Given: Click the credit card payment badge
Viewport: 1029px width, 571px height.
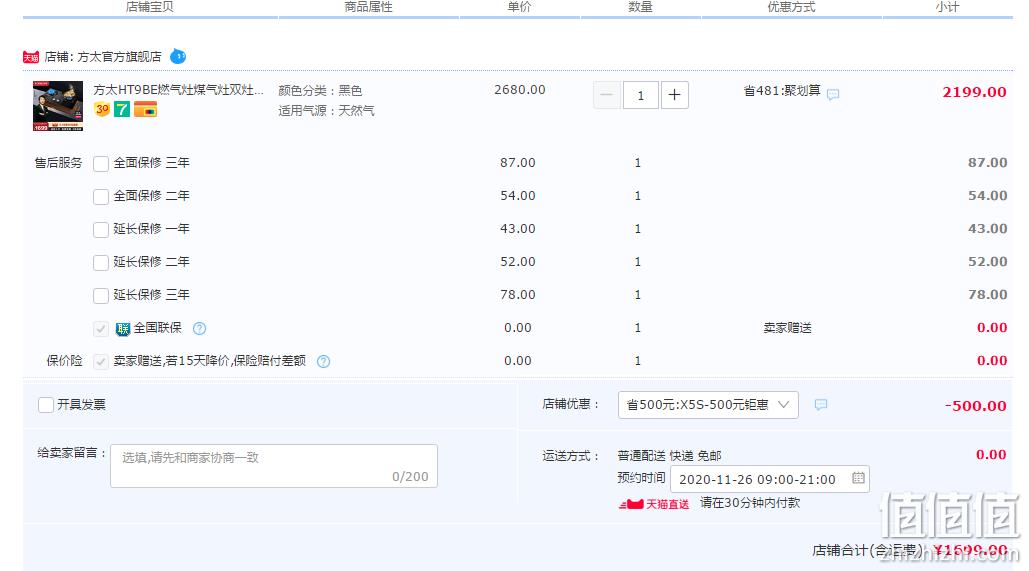Looking at the screenshot, I should 146,109.
